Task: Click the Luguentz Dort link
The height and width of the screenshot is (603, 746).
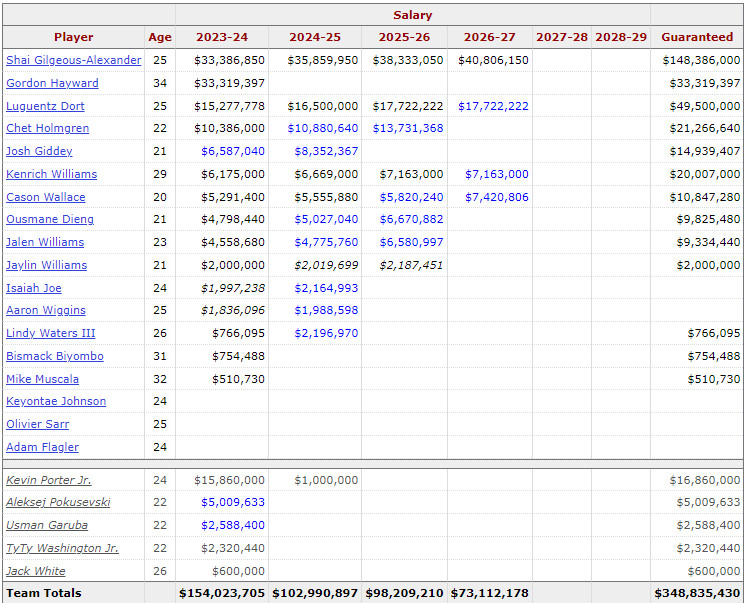Action: [45, 106]
